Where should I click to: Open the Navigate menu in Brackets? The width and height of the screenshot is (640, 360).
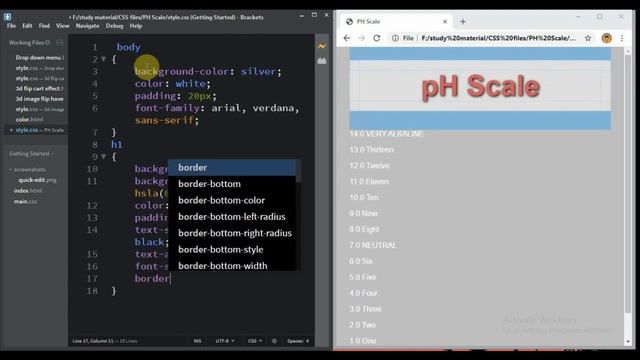coord(87,26)
